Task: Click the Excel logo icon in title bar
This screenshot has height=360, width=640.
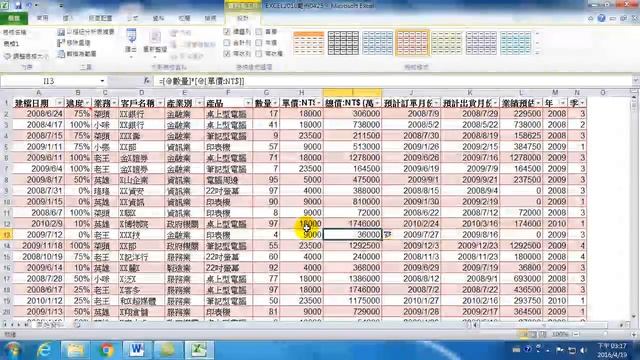Action: click(4, 5)
